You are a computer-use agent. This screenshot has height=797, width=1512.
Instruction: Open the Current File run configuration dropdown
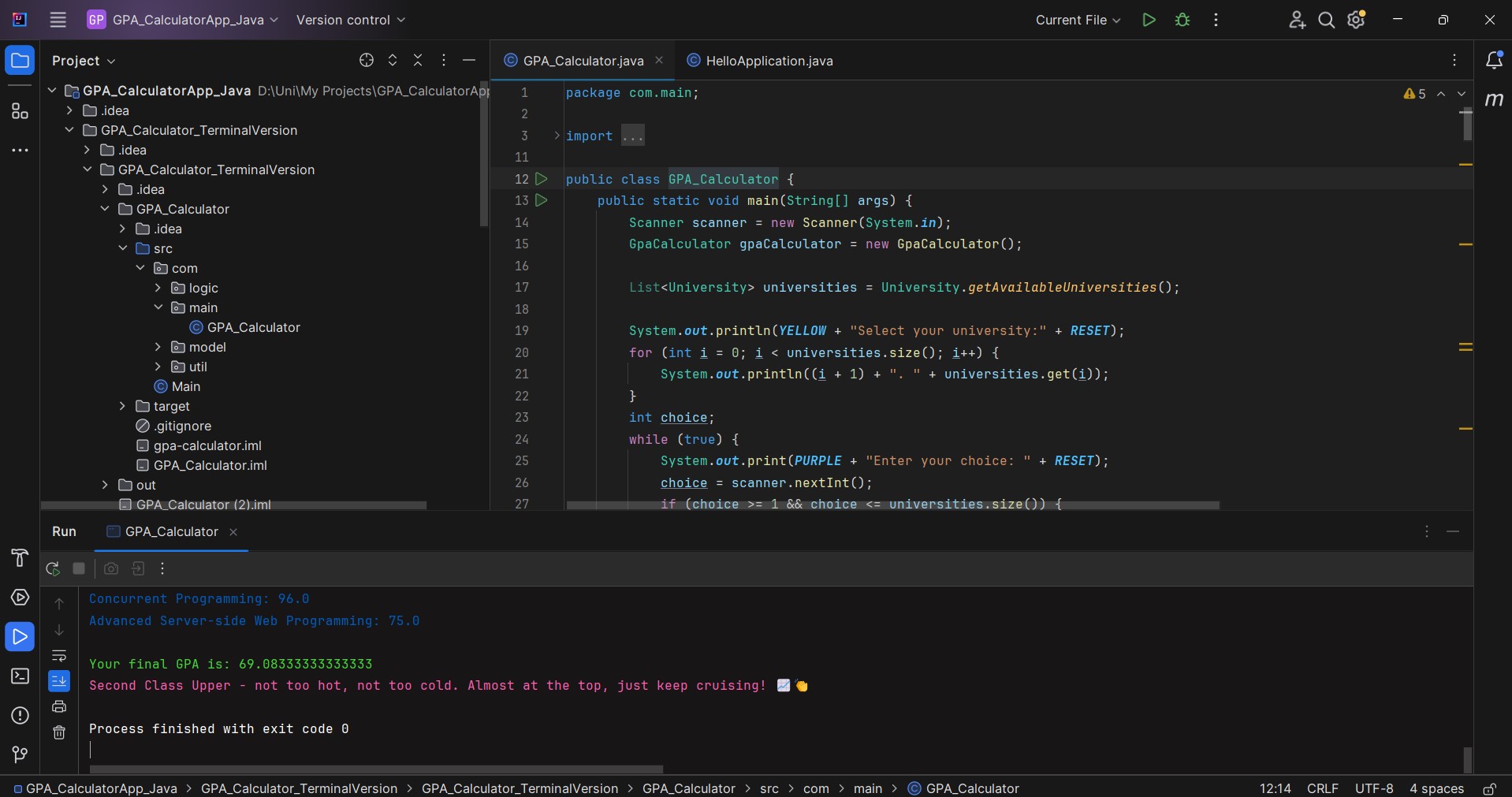tap(1078, 20)
